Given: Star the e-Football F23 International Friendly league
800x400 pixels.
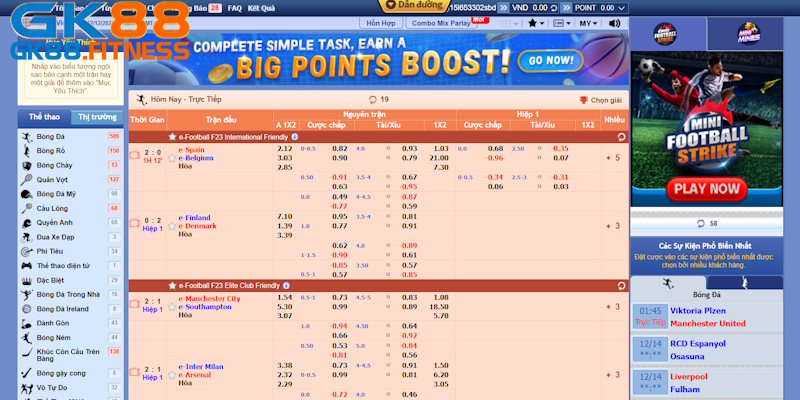Looking at the screenshot, I should pos(172,137).
